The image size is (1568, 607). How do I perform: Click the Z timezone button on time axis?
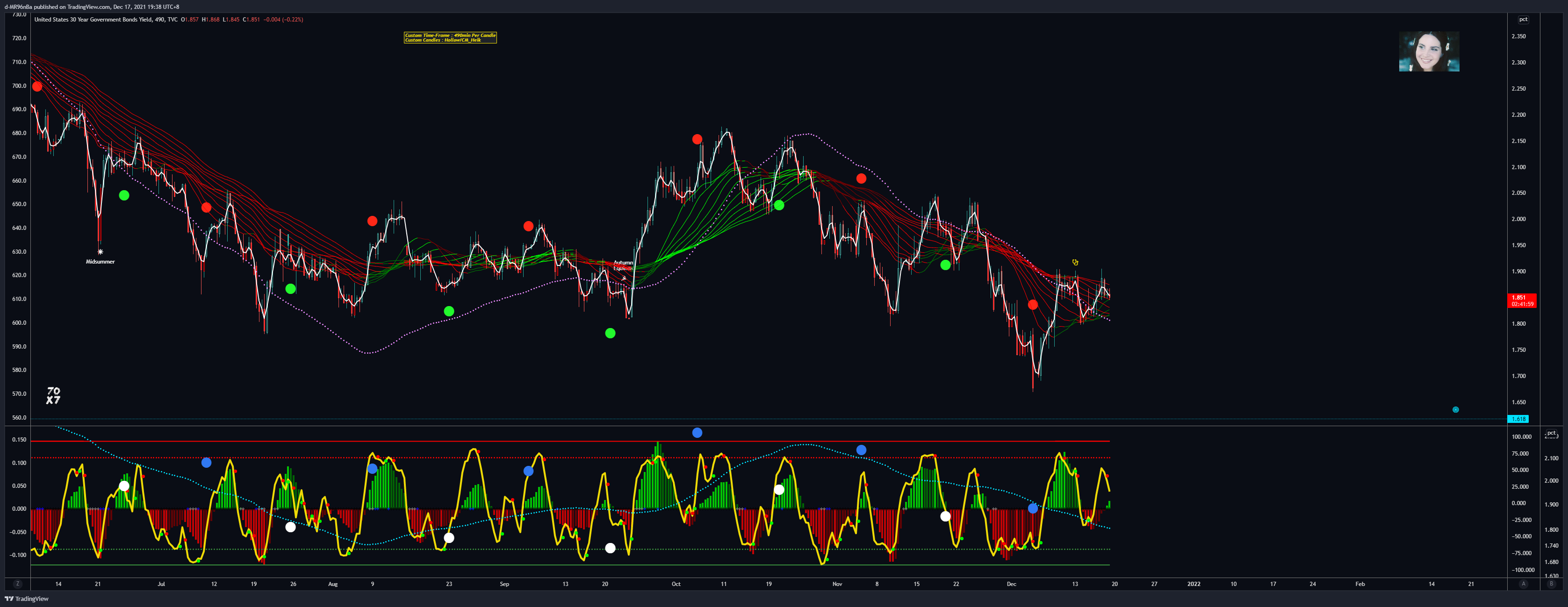[18, 584]
